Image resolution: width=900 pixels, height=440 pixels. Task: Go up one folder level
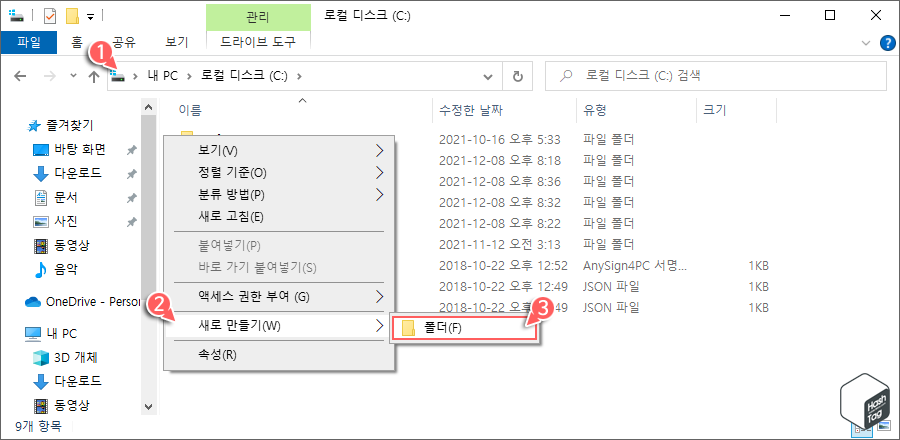point(94,76)
